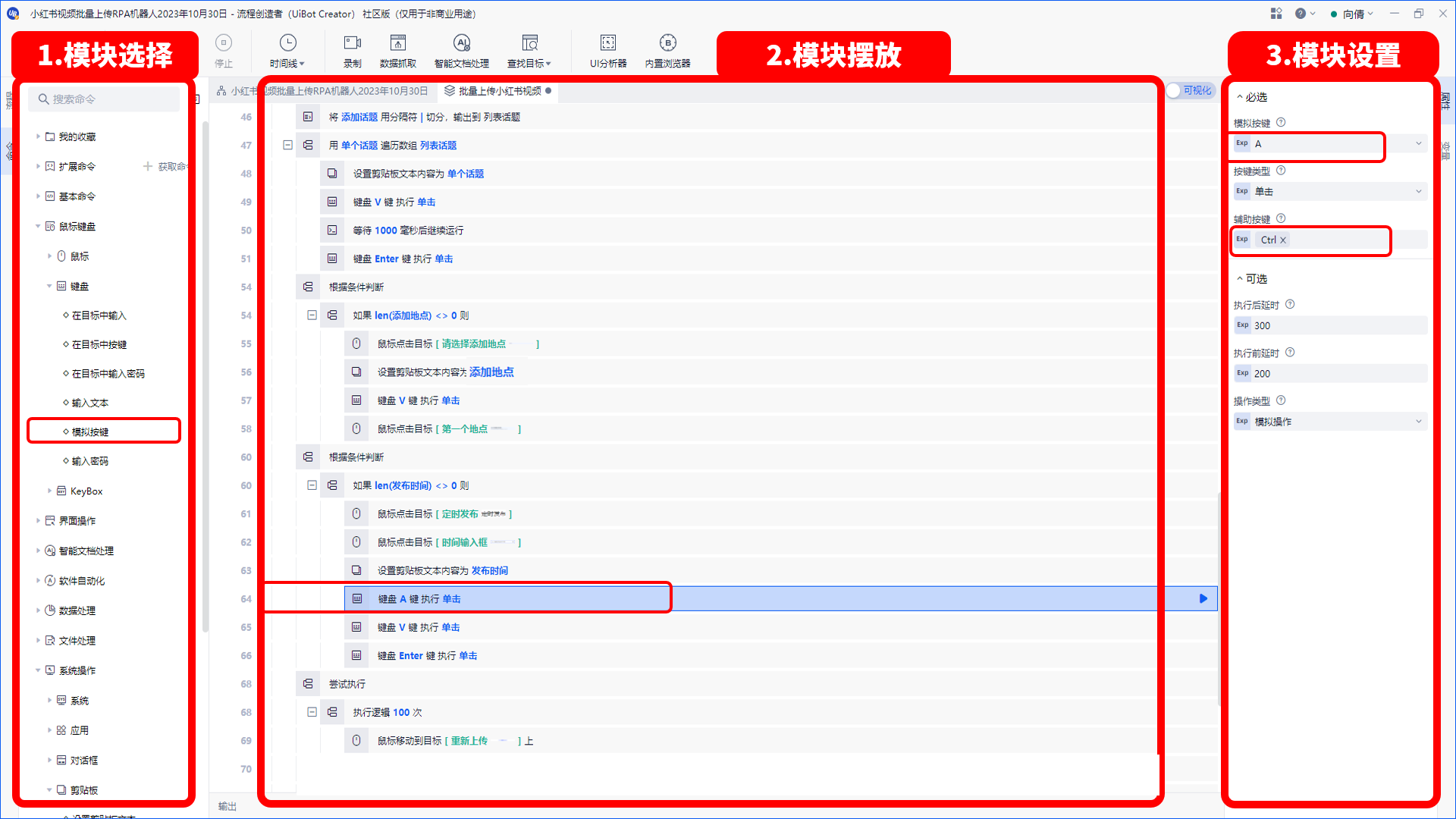Start the 录制 recording tool
The width and height of the screenshot is (1456, 819).
[353, 50]
